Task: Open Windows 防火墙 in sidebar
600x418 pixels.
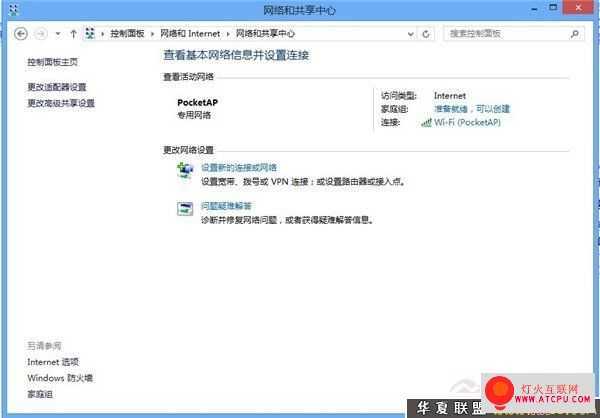Action: 60,378
